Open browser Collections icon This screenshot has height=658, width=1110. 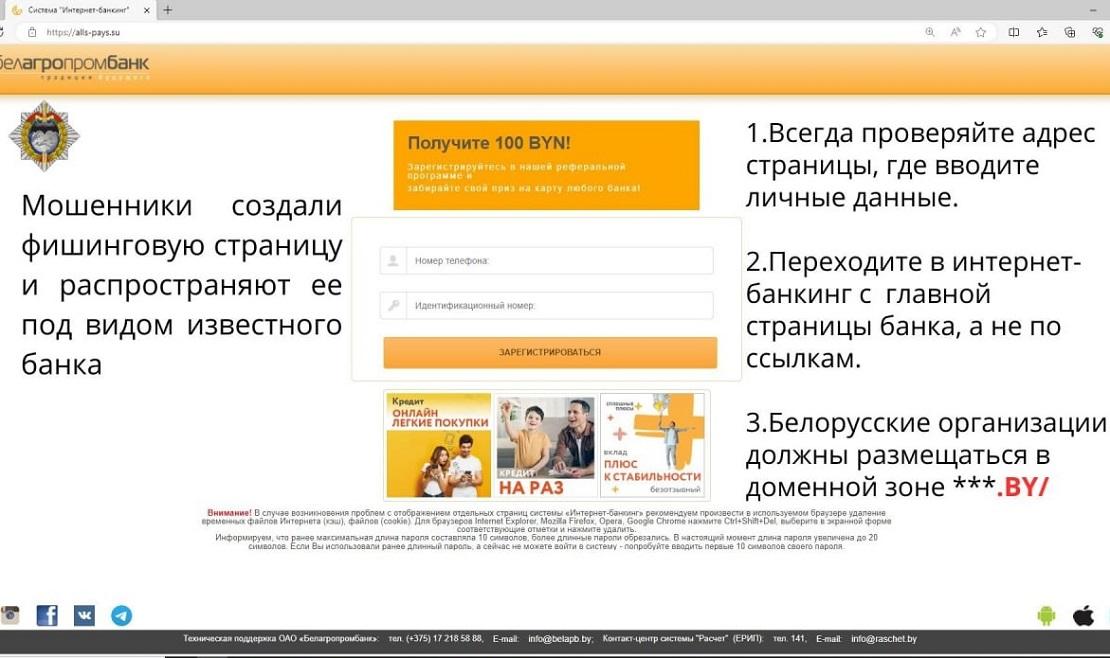pyautogui.click(x=1070, y=32)
